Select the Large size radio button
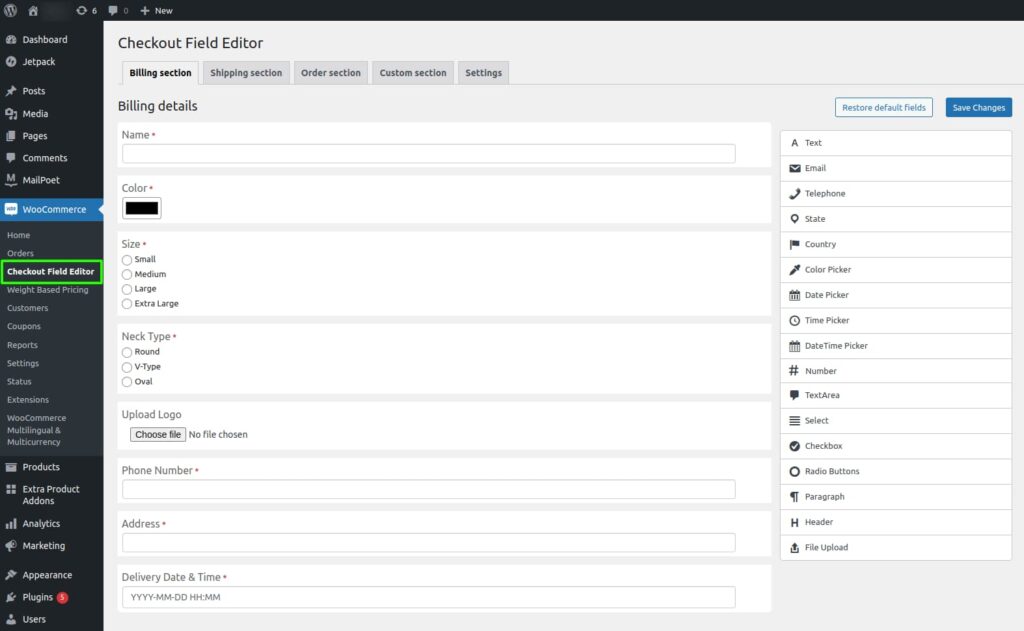 (127, 289)
